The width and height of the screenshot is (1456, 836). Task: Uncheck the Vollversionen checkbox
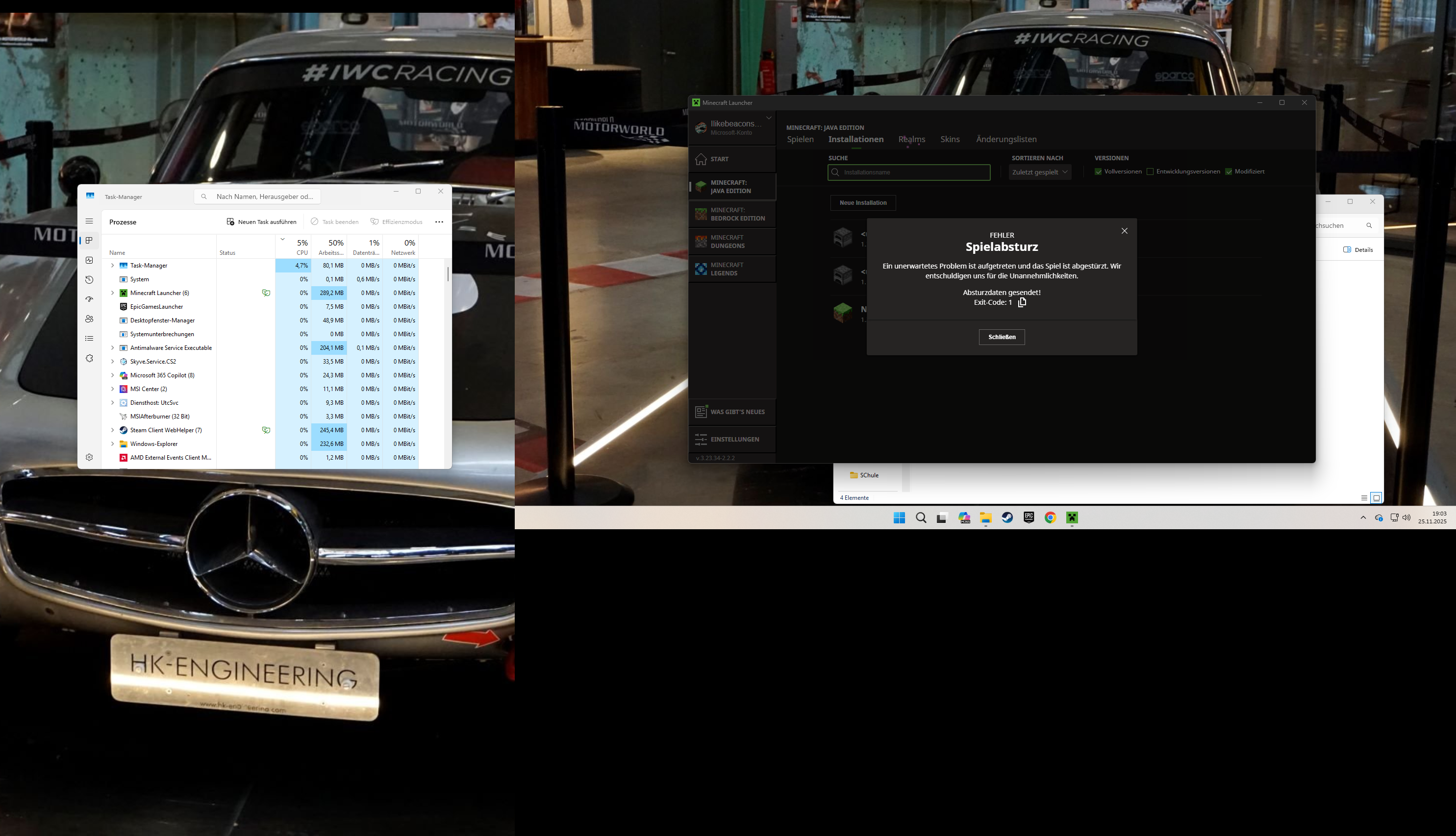(1098, 172)
